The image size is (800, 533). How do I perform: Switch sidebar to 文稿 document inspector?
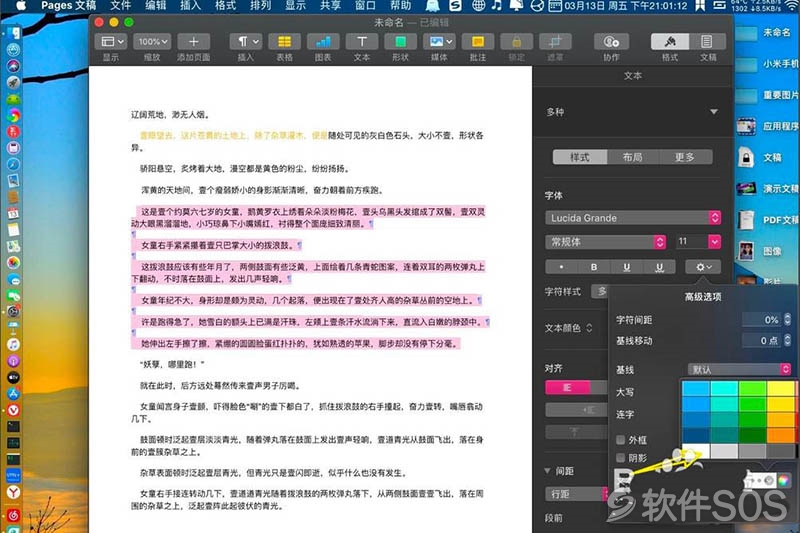tap(707, 41)
